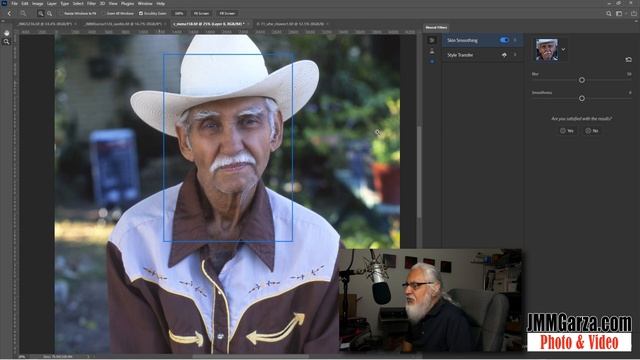Open the File menu
This screenshot has width=640, height=360.
click(x=14, y=3)
